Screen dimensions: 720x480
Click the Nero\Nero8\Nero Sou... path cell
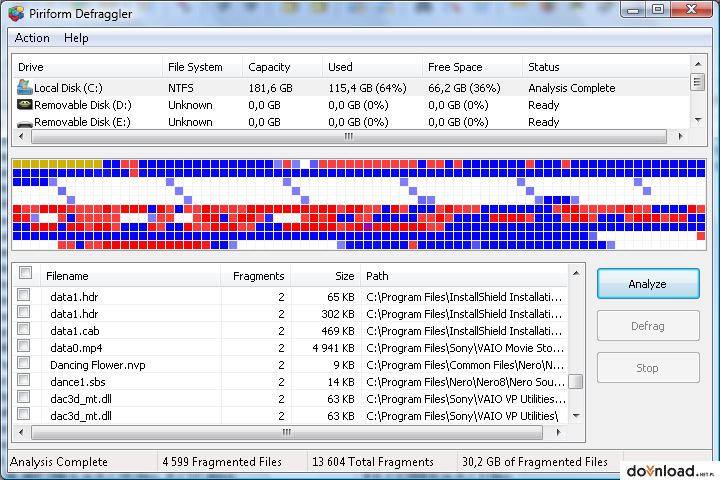coord(465,382)
